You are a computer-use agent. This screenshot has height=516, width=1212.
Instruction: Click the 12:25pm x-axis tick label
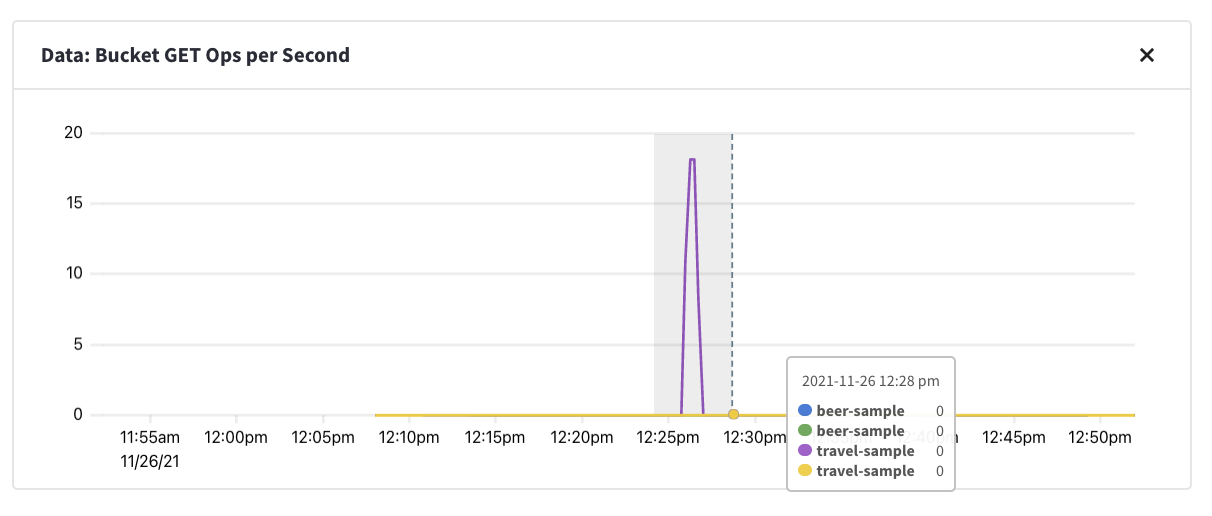tap(667, 437)
